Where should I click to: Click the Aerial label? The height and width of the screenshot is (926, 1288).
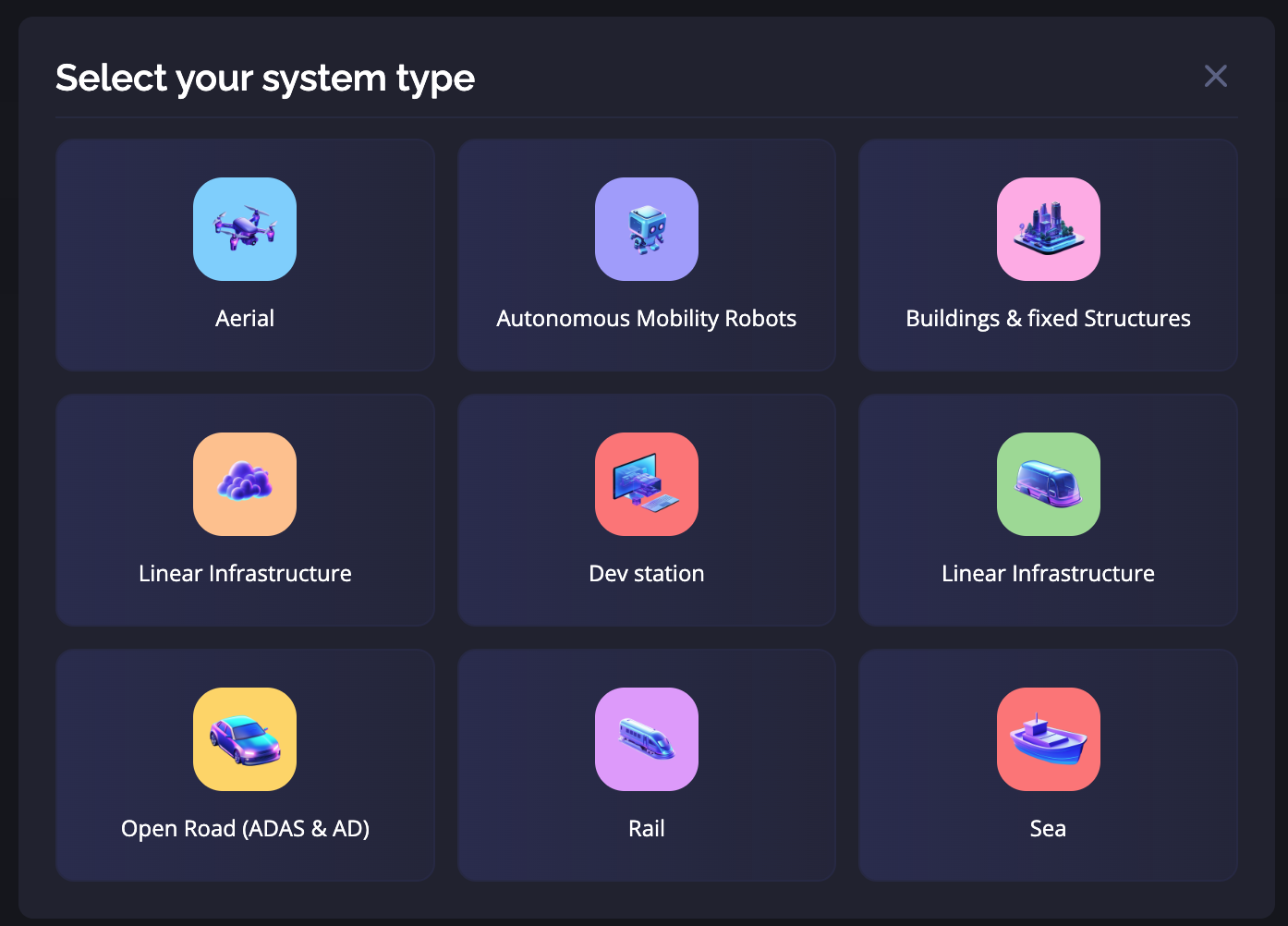click(x=245, y=318)
